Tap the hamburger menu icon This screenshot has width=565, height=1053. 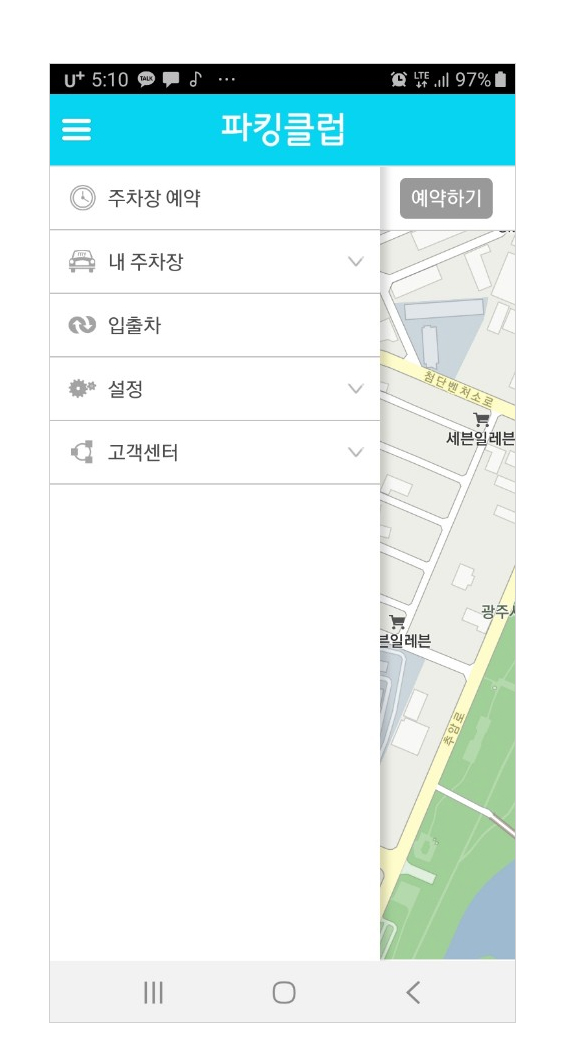click(76, 129)
